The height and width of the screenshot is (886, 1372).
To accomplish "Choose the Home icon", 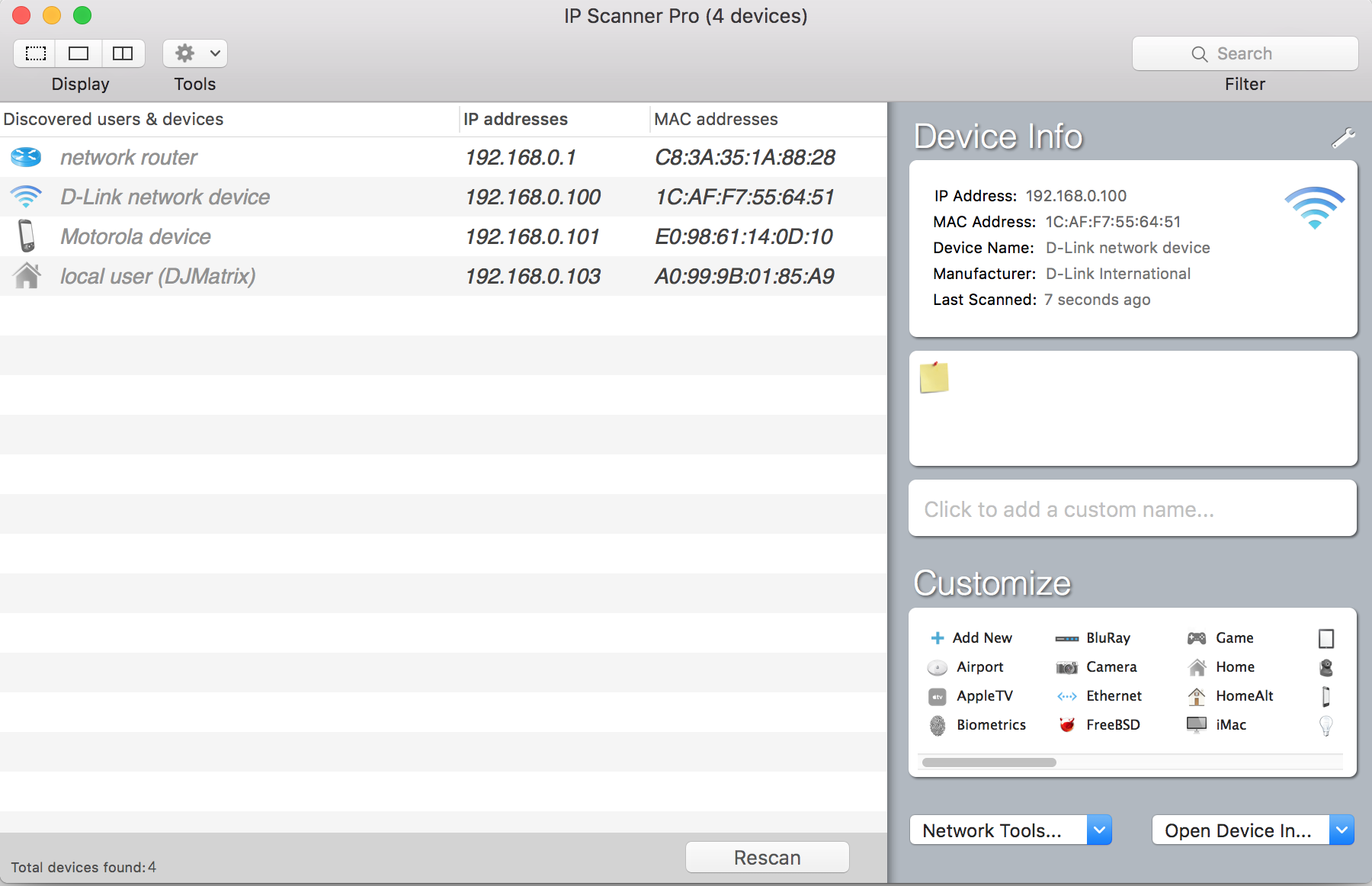I will [x=1197, y=667].
